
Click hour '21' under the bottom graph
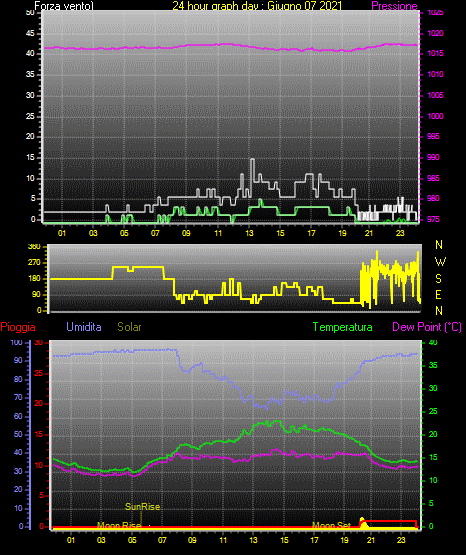(x=370, y=540)
